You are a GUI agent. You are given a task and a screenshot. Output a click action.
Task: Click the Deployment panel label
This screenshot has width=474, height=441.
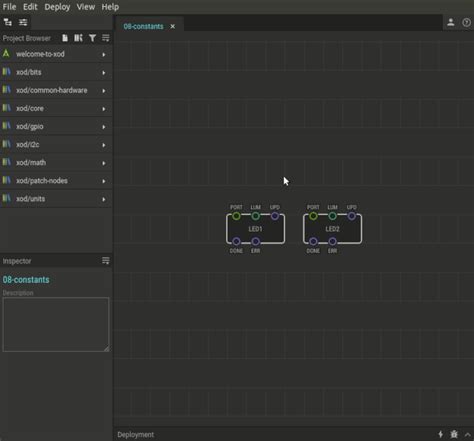(x=136, y=435)
